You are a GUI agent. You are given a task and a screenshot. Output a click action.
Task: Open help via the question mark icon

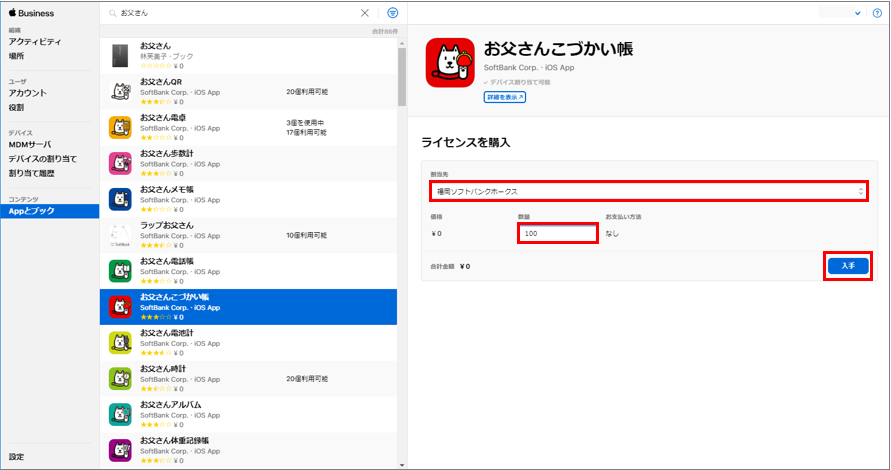coord(877,13)
